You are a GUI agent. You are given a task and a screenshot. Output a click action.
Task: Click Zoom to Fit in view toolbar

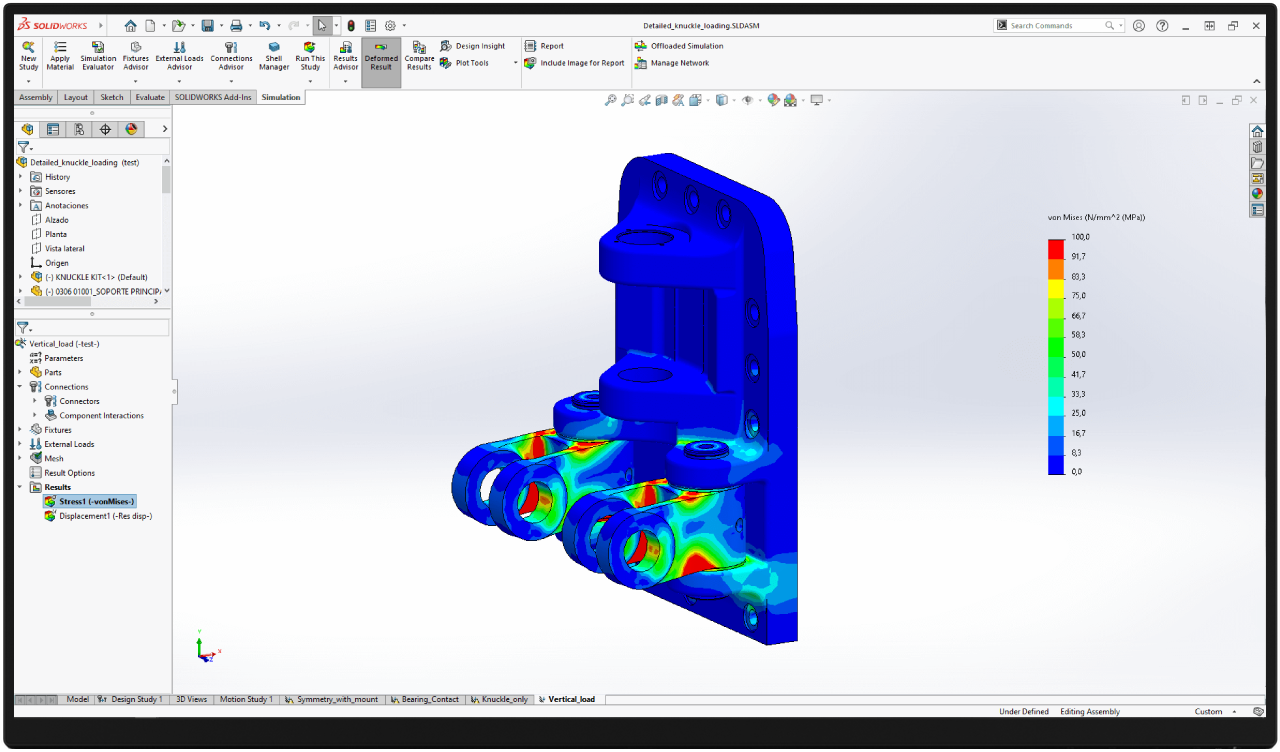tap(610, 100)
